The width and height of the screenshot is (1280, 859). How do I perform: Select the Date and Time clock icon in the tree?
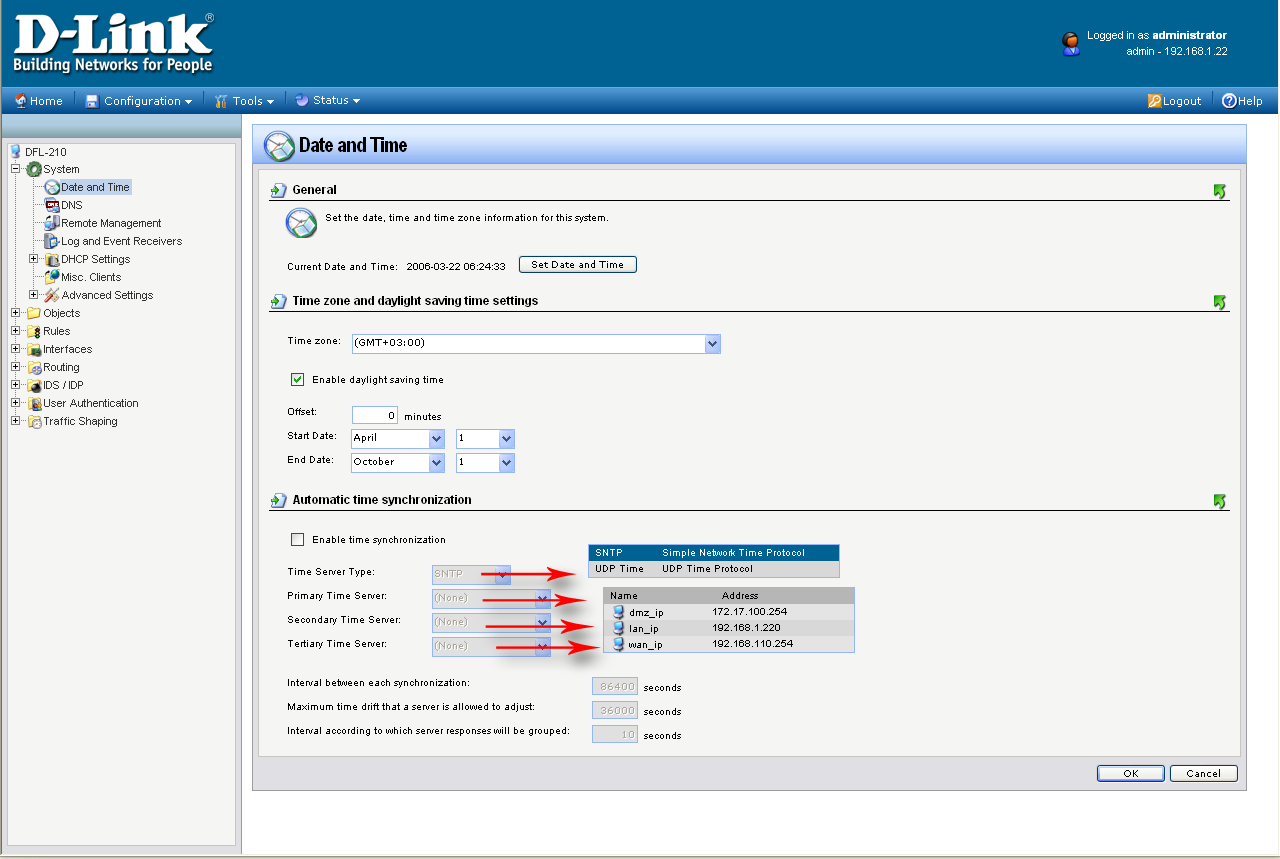pyautogui.click(x=52, y=187)
